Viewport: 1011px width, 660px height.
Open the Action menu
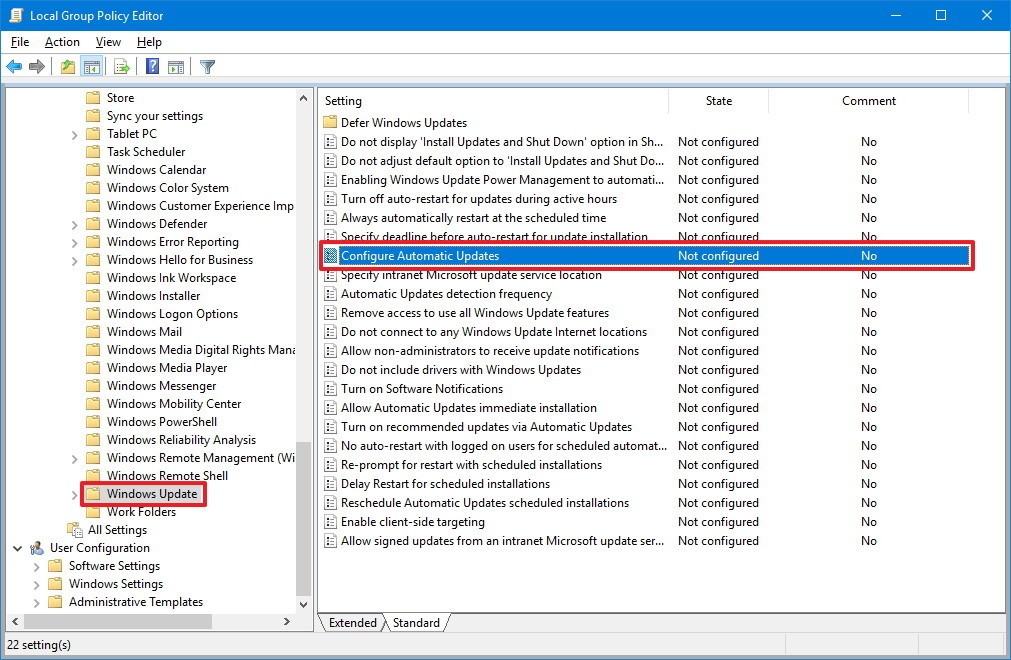(61, 42)
